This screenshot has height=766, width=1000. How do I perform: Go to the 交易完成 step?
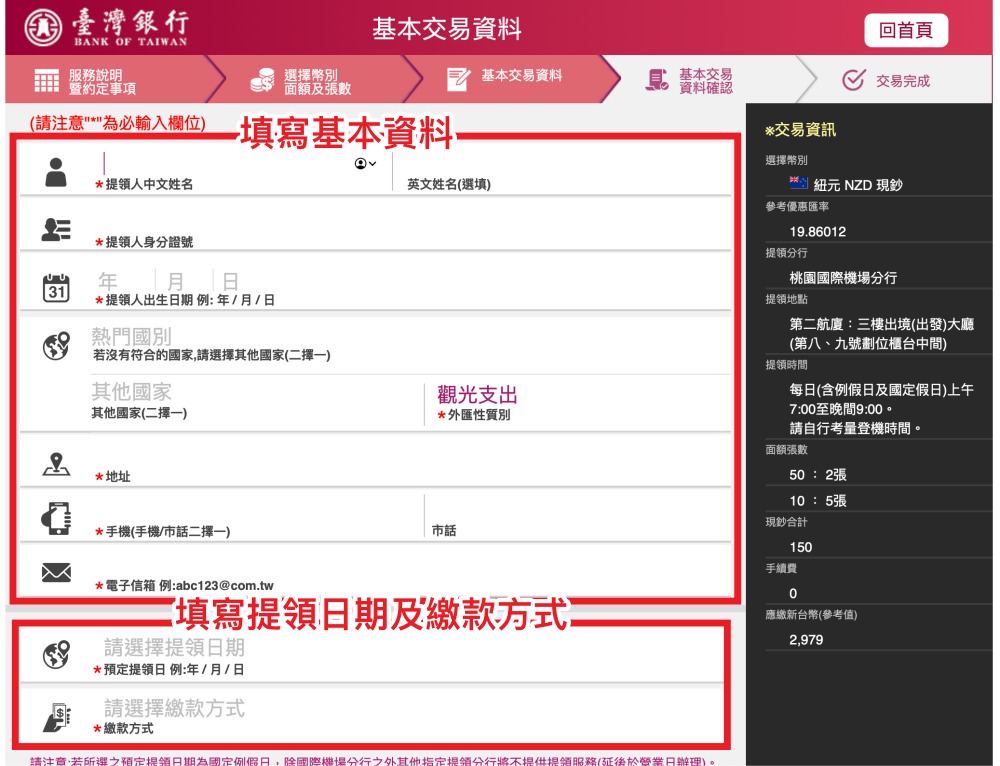pyautogui.click(x=893, y=81)
